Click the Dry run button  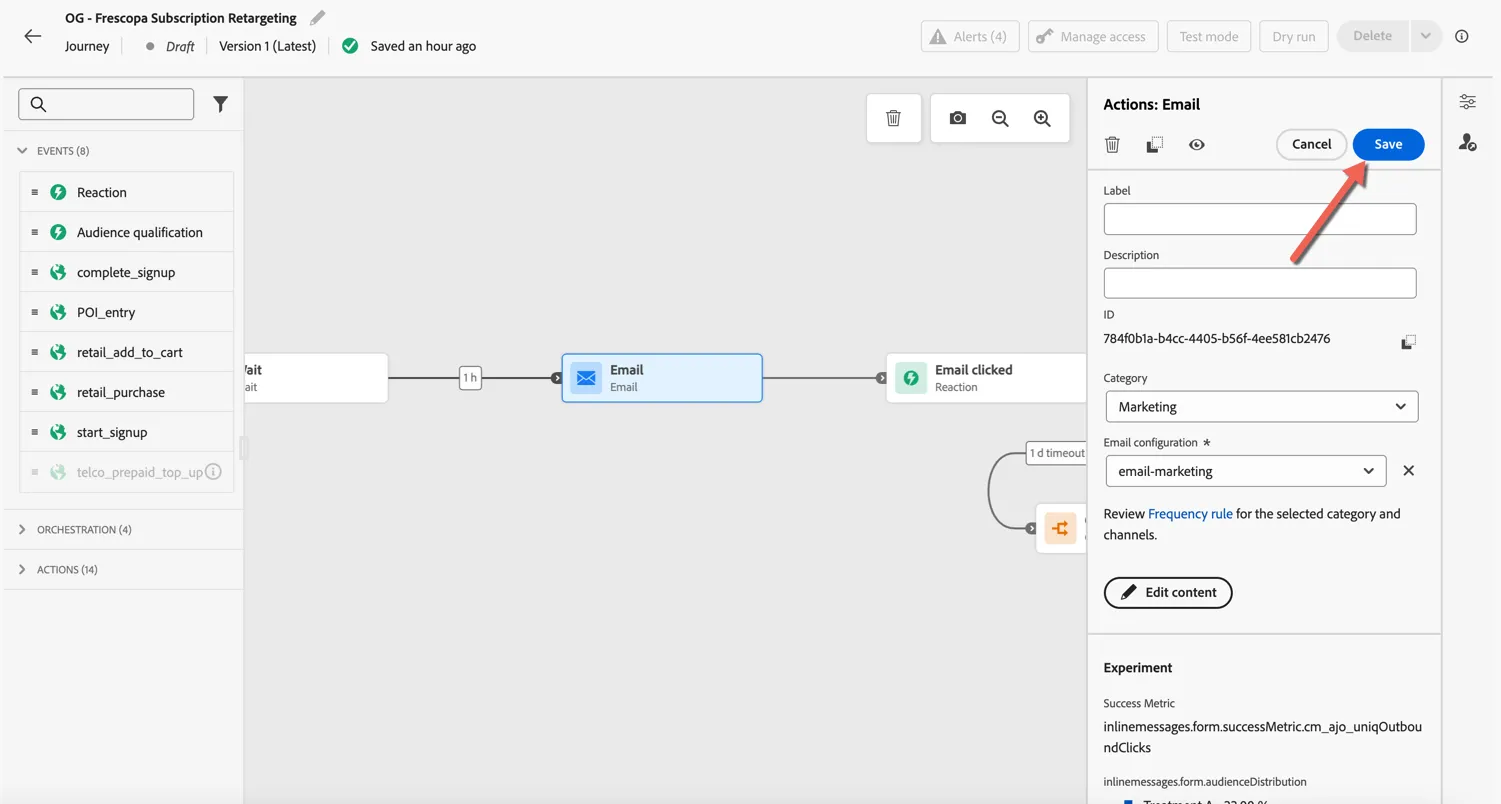click(1294, 37)
